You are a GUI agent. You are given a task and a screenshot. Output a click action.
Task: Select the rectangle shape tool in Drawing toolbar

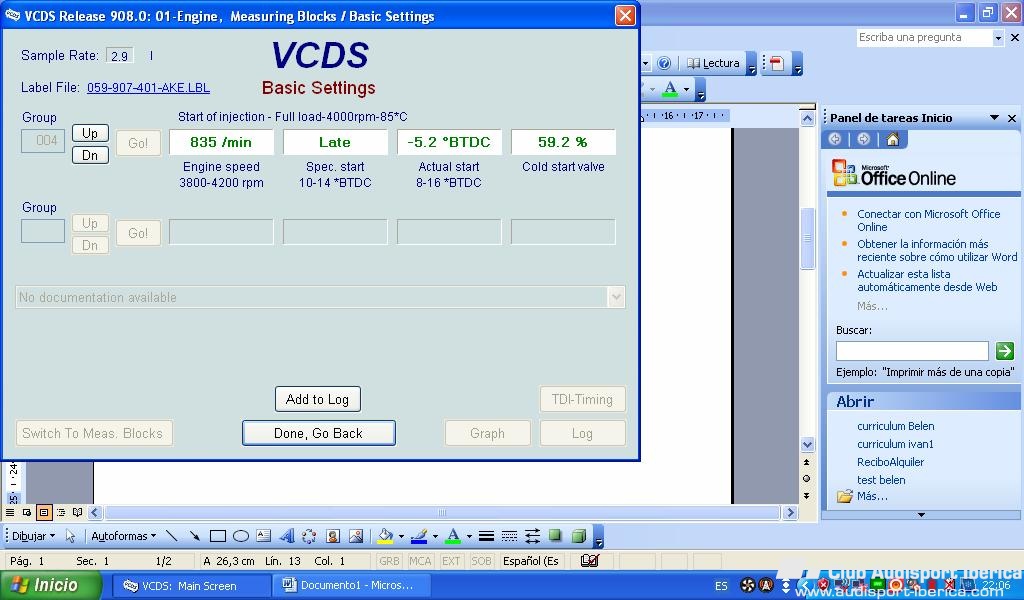point(217,536)
